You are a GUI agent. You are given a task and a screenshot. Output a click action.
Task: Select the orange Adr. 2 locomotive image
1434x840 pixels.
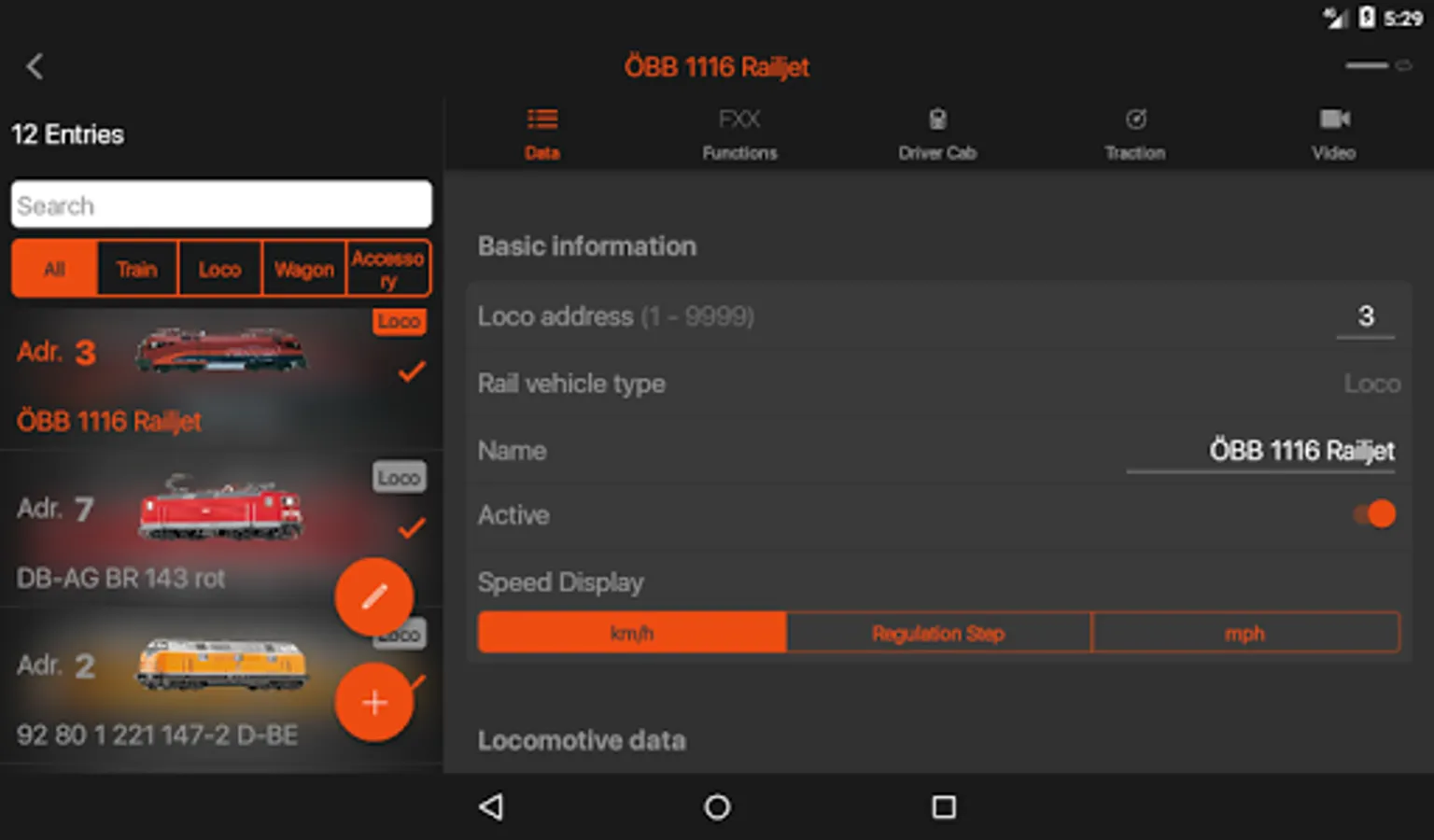(221, 664)
